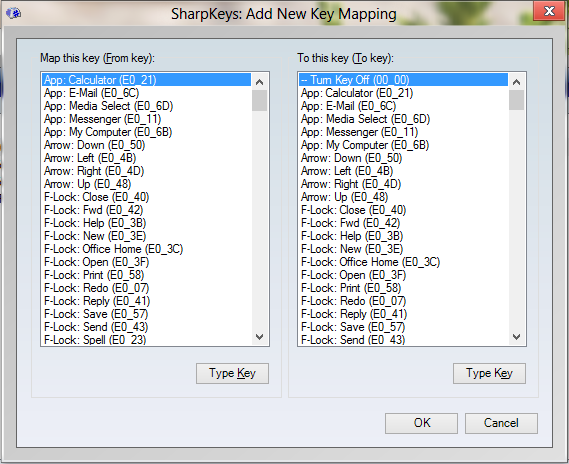Click the Type Key button under To key list

(489, 373)
